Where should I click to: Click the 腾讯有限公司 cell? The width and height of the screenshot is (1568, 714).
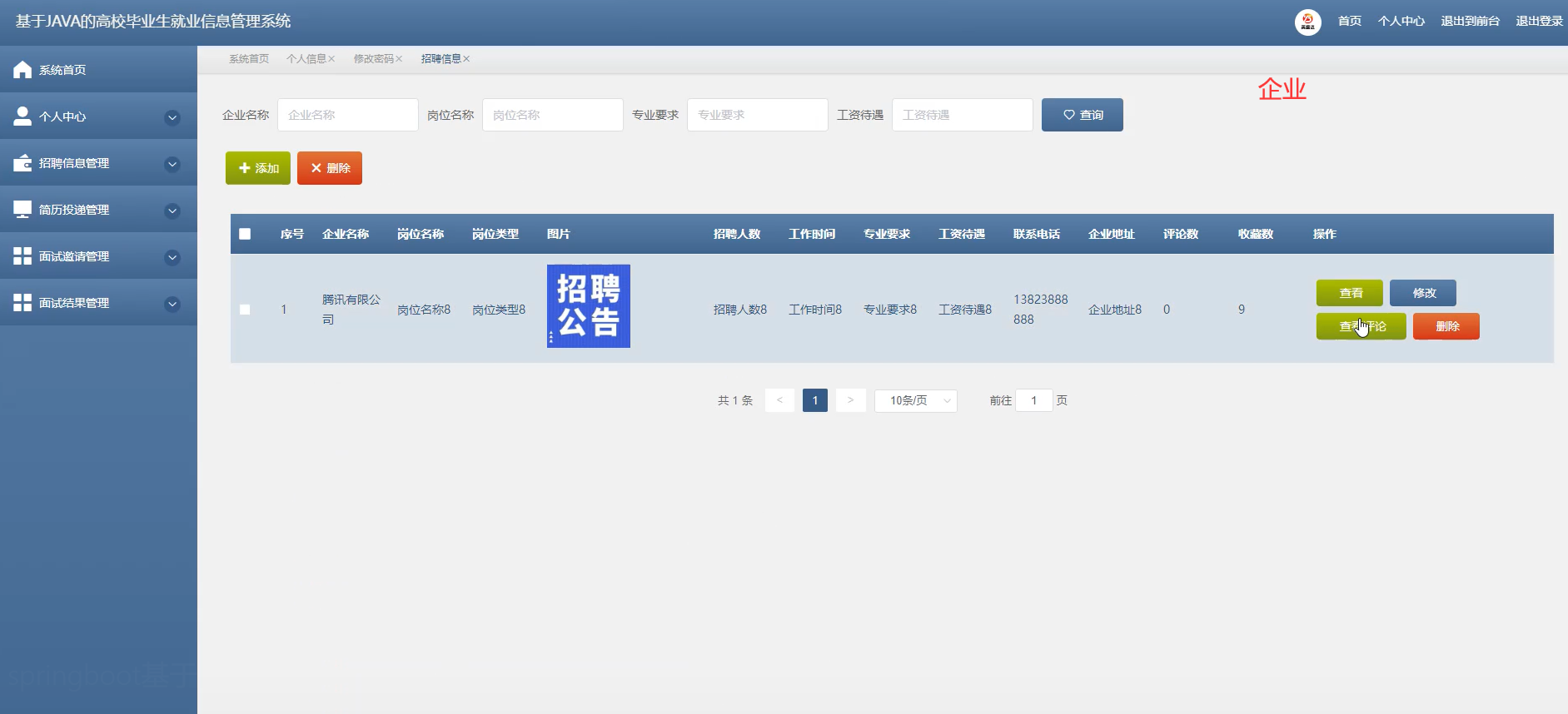pyautogui.click(x=351, y=310)
